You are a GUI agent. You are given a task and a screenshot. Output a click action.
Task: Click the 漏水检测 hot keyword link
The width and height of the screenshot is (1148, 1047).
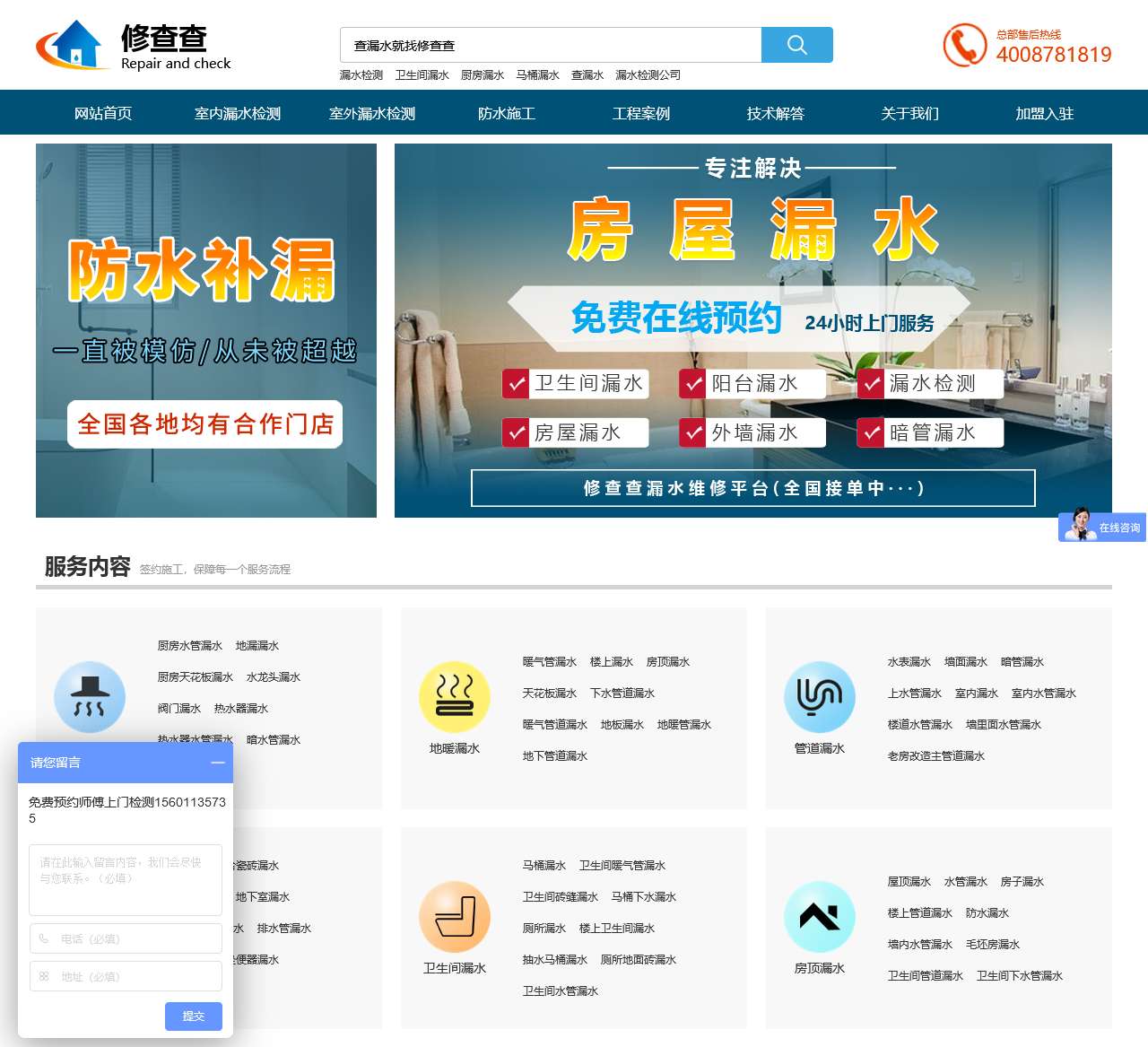coord(361,75)
